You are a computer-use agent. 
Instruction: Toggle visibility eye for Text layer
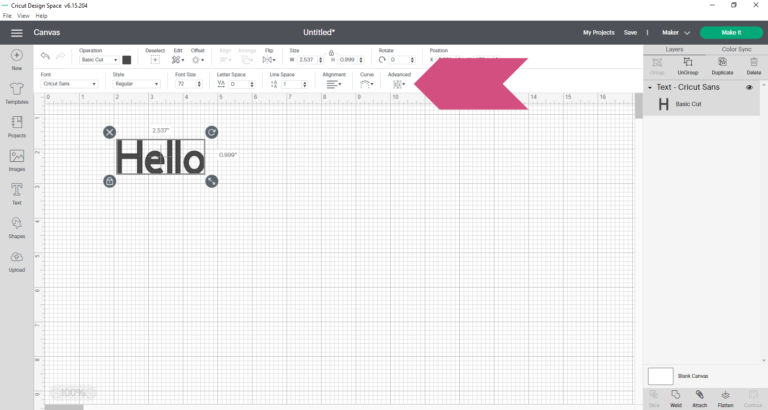748,87
